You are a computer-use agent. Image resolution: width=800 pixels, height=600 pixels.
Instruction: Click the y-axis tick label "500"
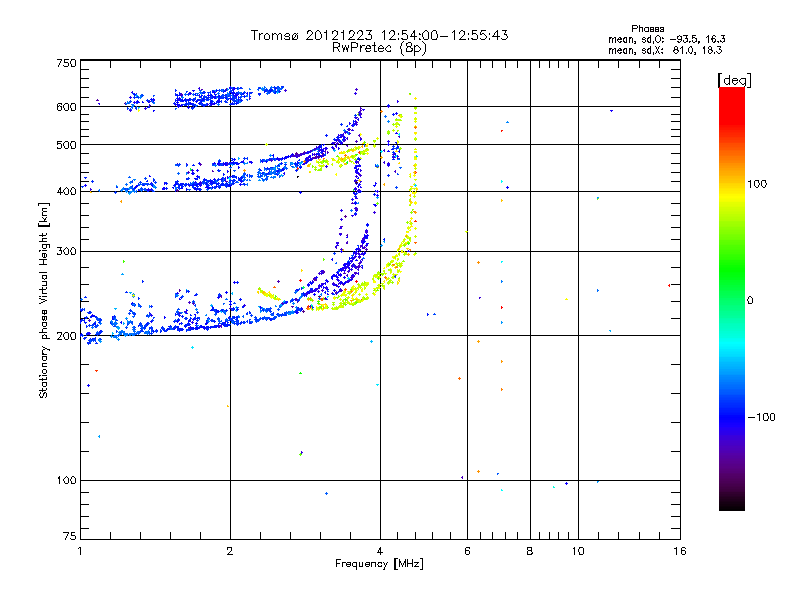[x=67, y=145]
